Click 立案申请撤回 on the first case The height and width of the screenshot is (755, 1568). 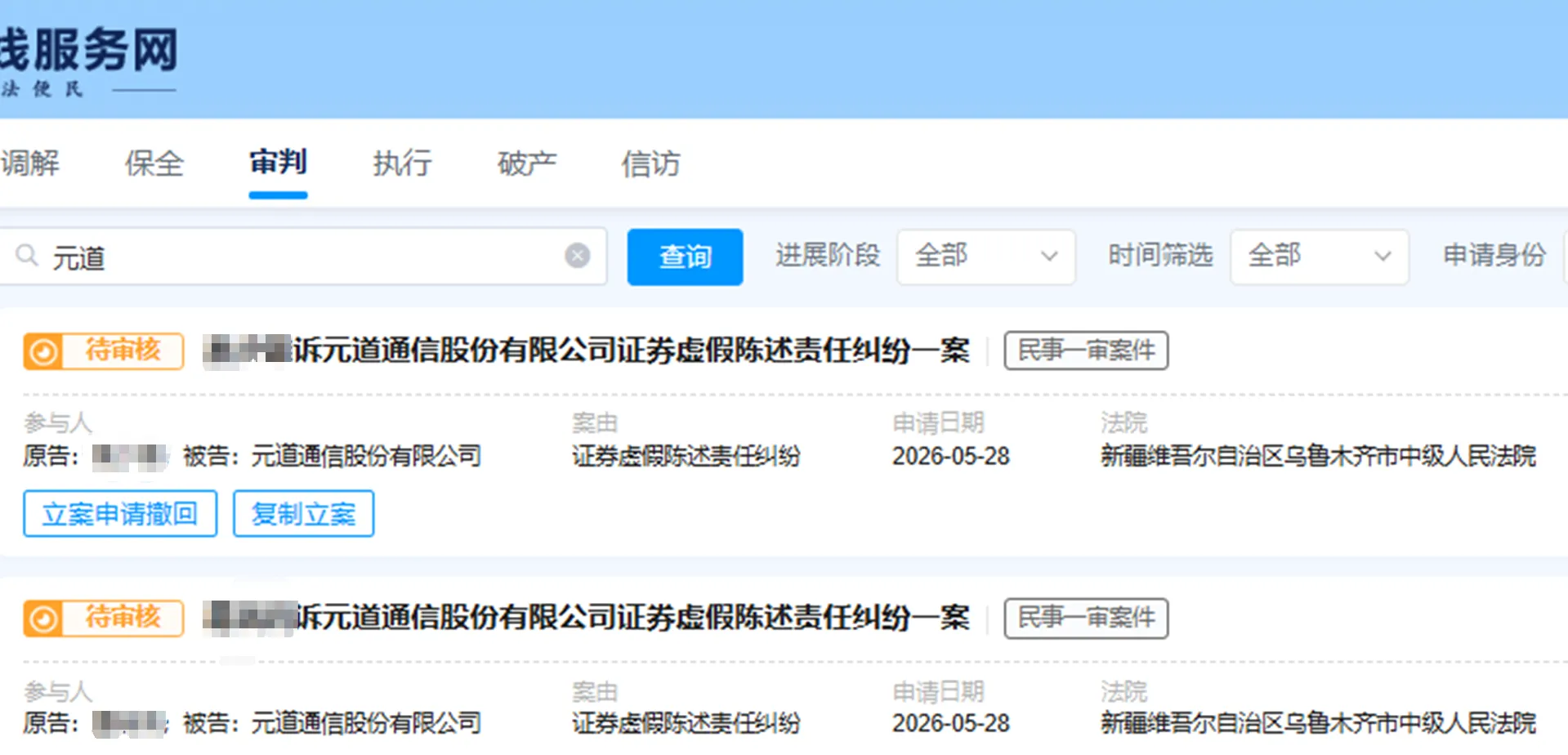pos(120,514)
